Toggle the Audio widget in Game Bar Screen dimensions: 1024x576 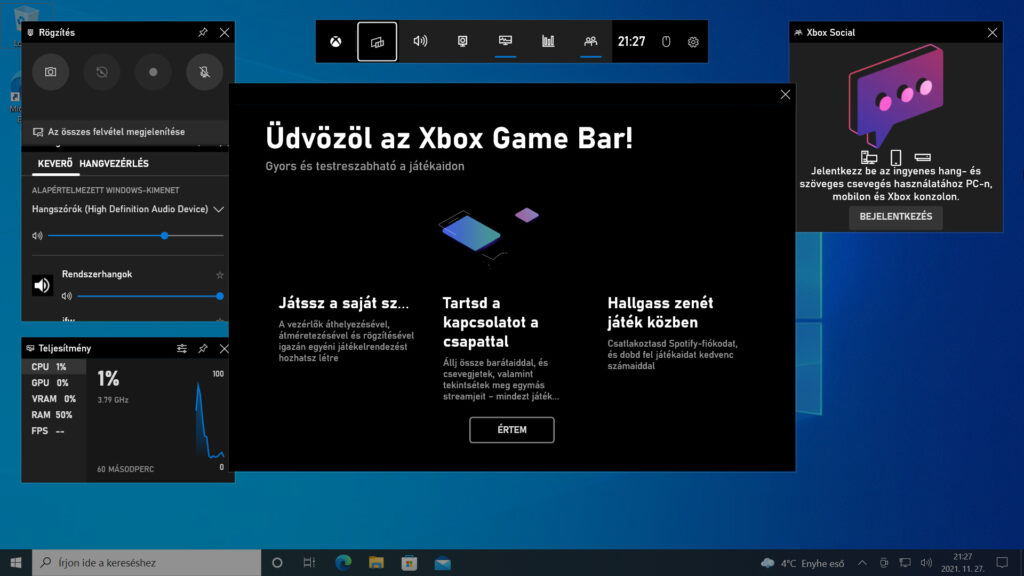[x=420, y=42]
